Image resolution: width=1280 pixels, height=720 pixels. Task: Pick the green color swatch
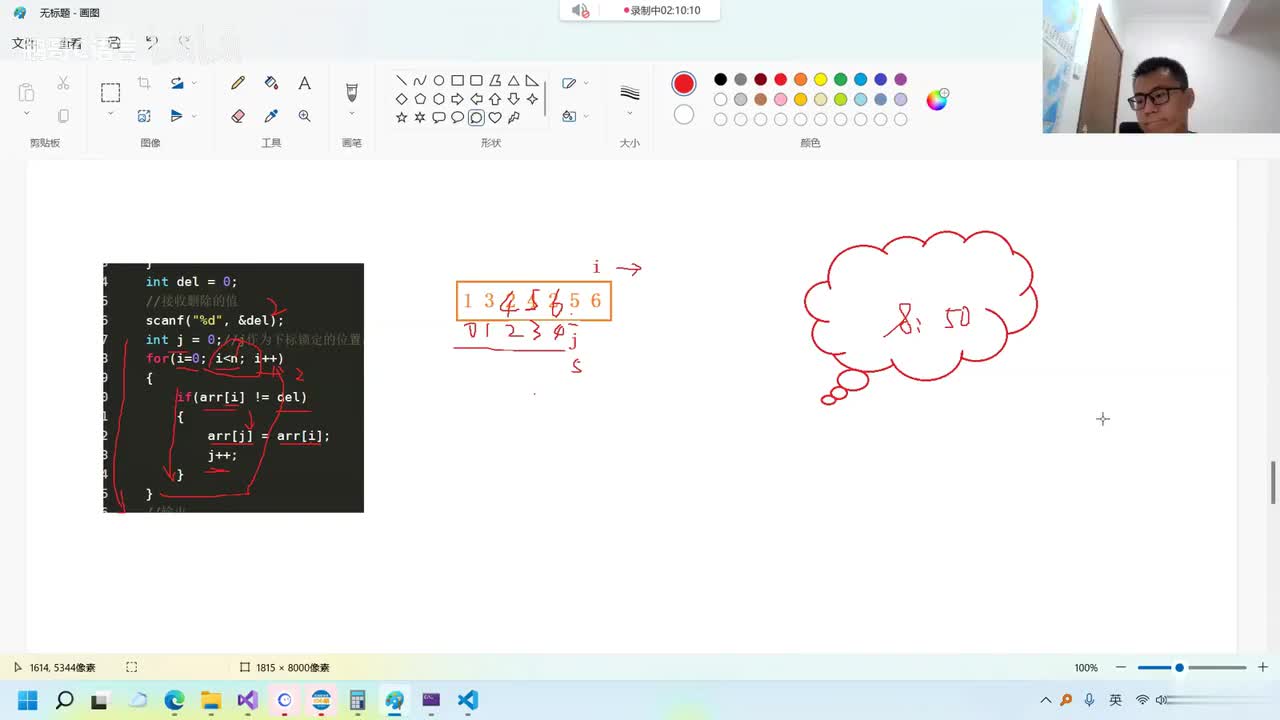tap(840, 80)
